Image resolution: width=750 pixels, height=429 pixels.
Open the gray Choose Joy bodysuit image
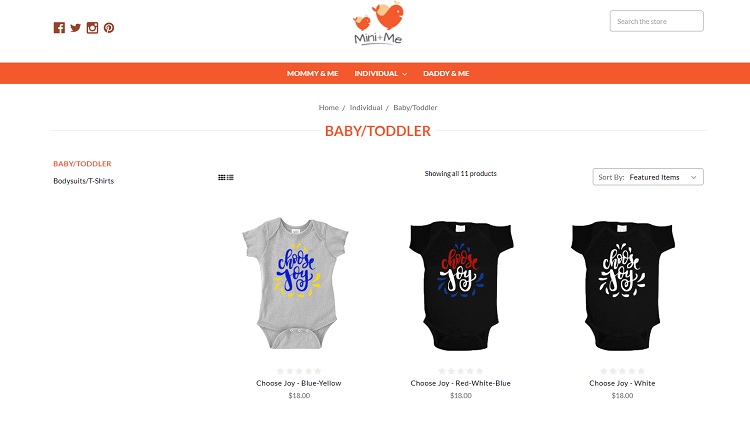tap(296, 283)
